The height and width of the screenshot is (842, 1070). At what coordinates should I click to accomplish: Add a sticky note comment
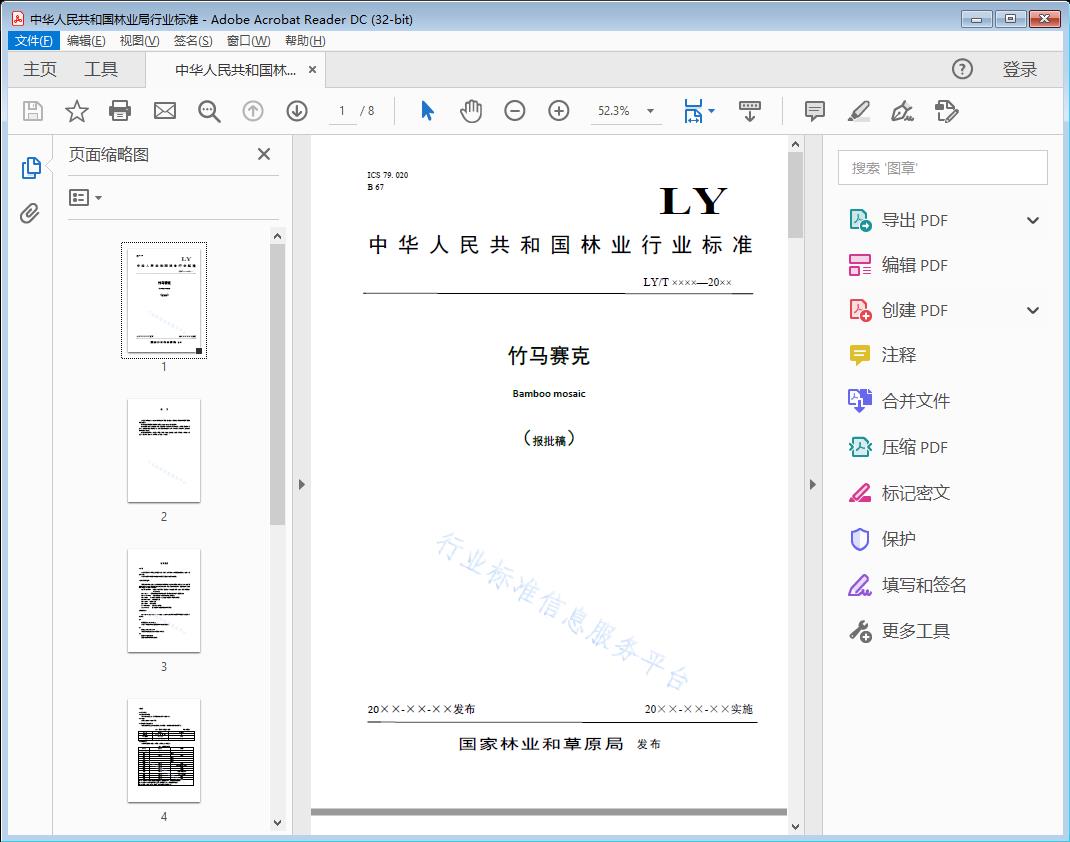pyautogui.click(x=815, y=111)
